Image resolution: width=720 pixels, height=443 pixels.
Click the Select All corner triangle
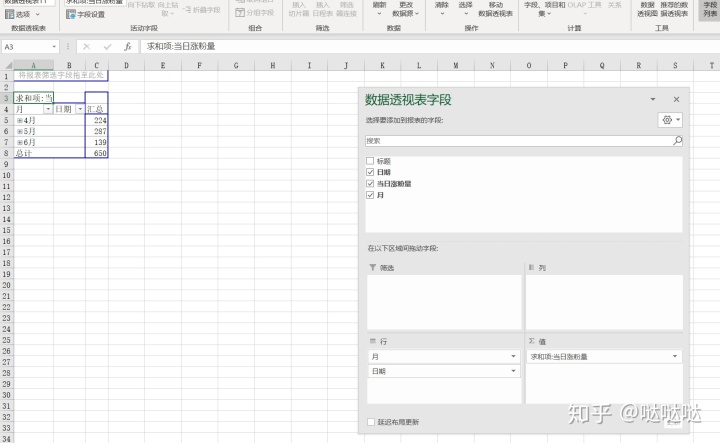click(x=8, y=65)
